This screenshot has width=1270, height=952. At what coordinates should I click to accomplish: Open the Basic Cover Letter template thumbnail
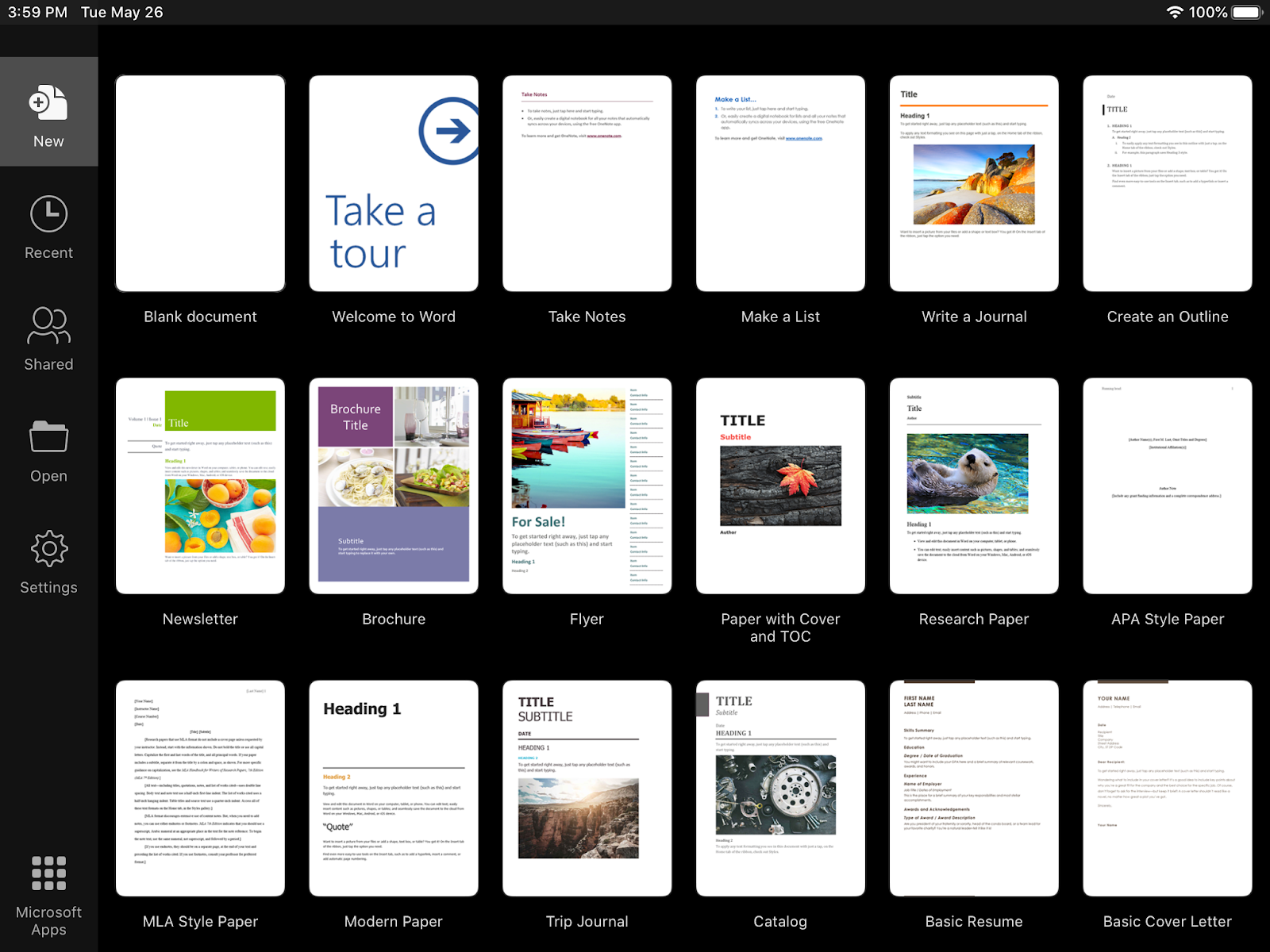pos(1168,788)
